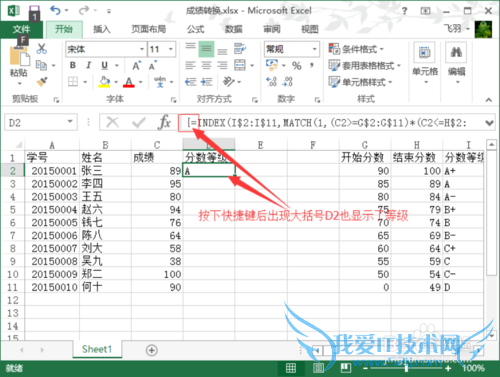
Task: Center cell text horizontally
Action: coord(206,65)
